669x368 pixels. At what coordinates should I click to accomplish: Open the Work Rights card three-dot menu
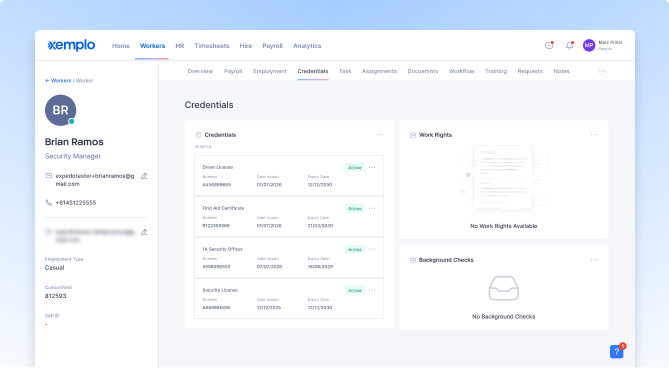[x=594, y=135]
